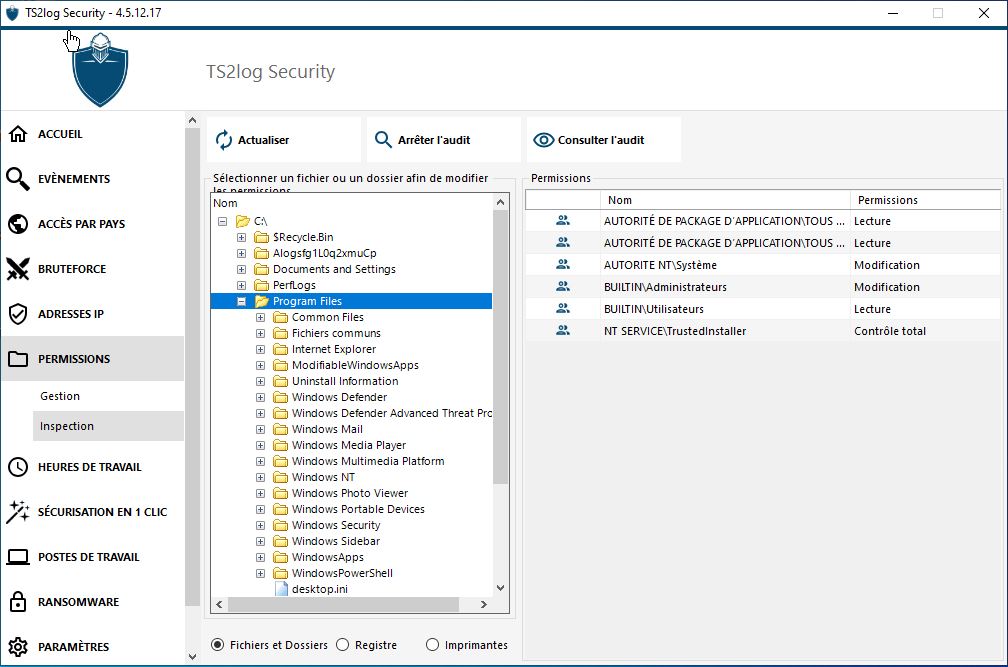Click the refresh arrows icon on Actualiser

point(224,139)
